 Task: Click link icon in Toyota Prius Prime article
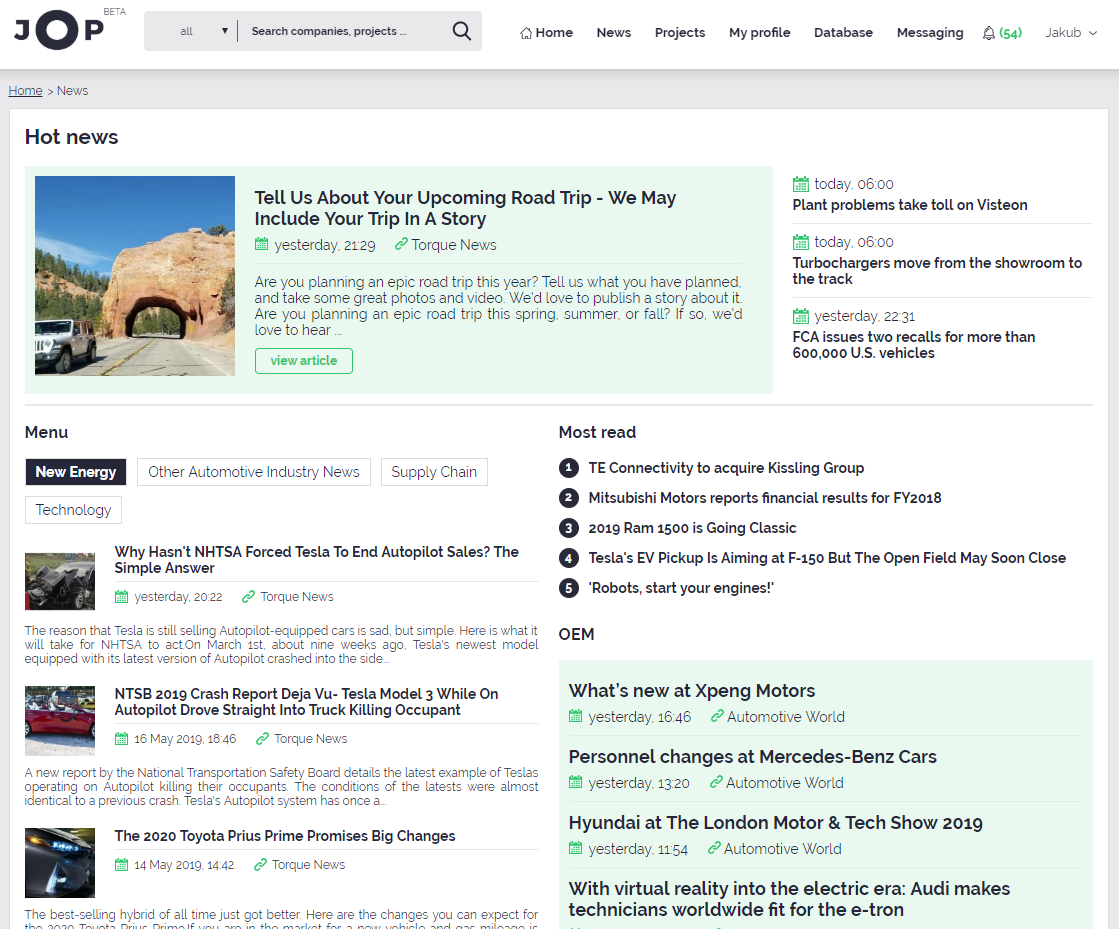(x=260, y=865)
